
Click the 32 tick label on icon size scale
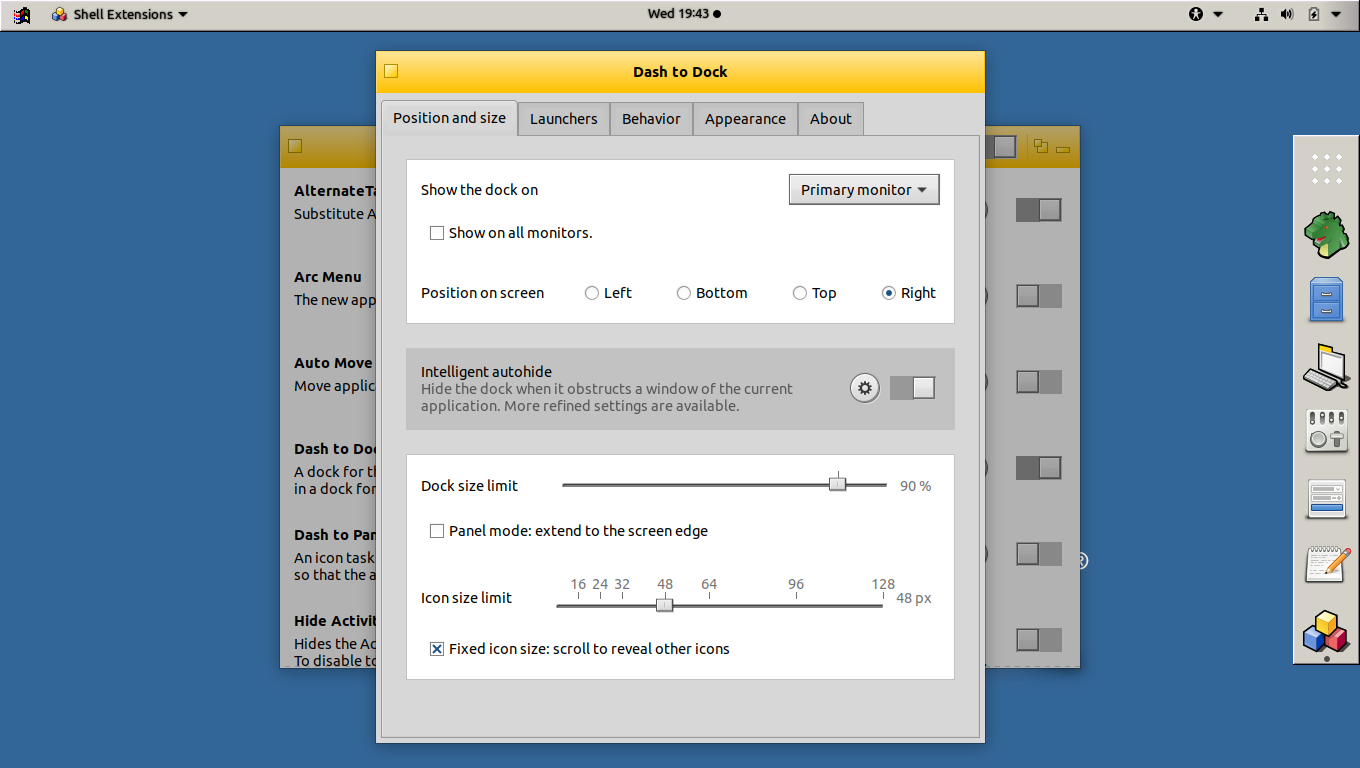622,584
